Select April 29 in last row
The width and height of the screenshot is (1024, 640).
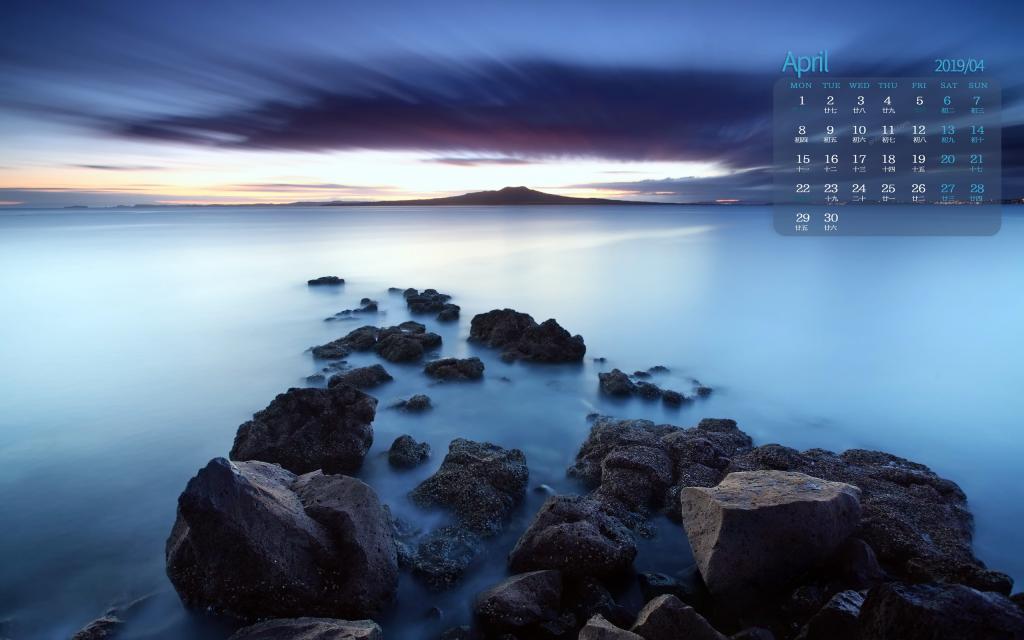[802, 219]
